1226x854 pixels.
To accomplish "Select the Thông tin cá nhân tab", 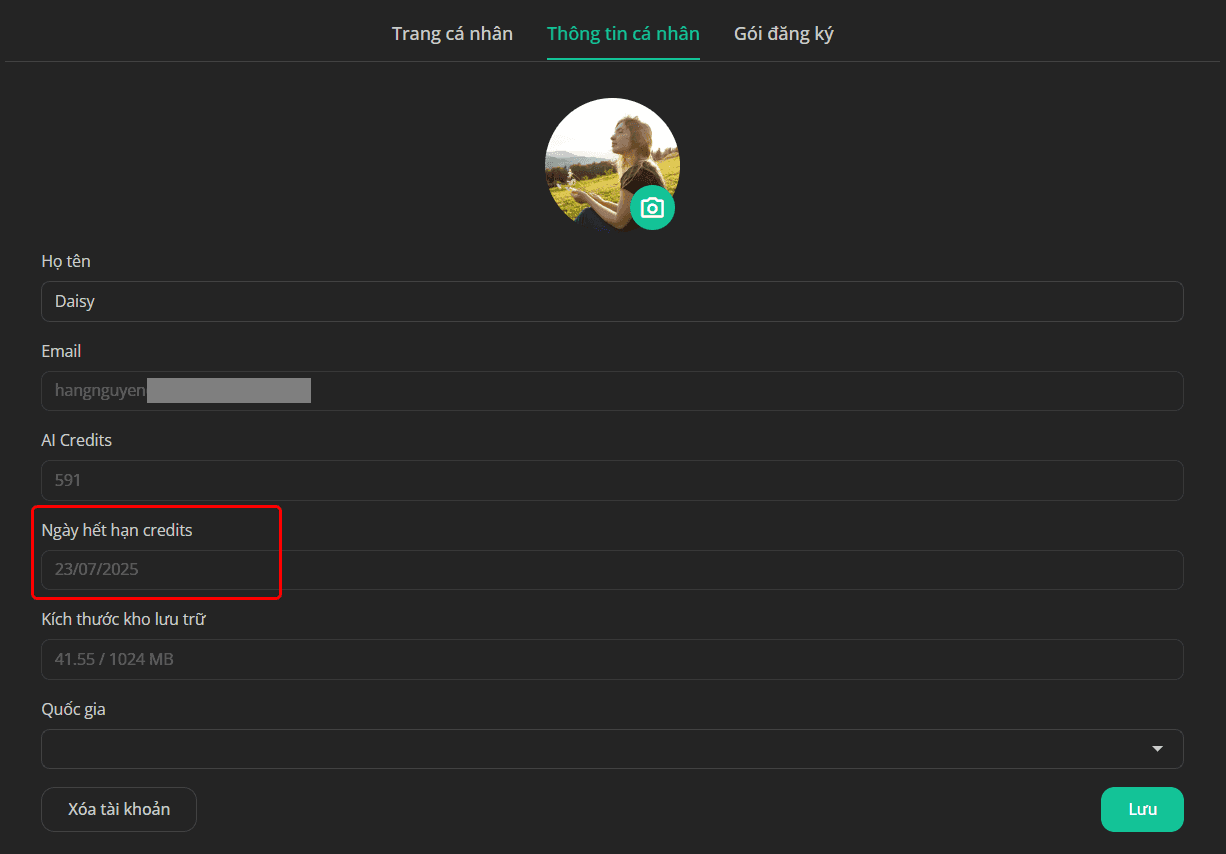I will click(623, 34).
